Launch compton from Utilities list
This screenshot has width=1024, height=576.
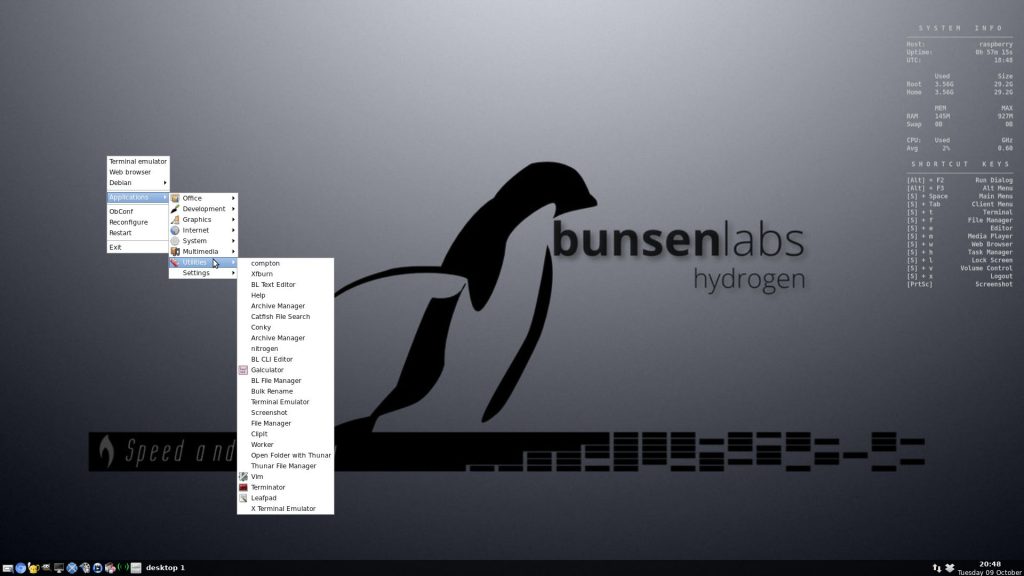pyautogui.click(x=285, y=263)
